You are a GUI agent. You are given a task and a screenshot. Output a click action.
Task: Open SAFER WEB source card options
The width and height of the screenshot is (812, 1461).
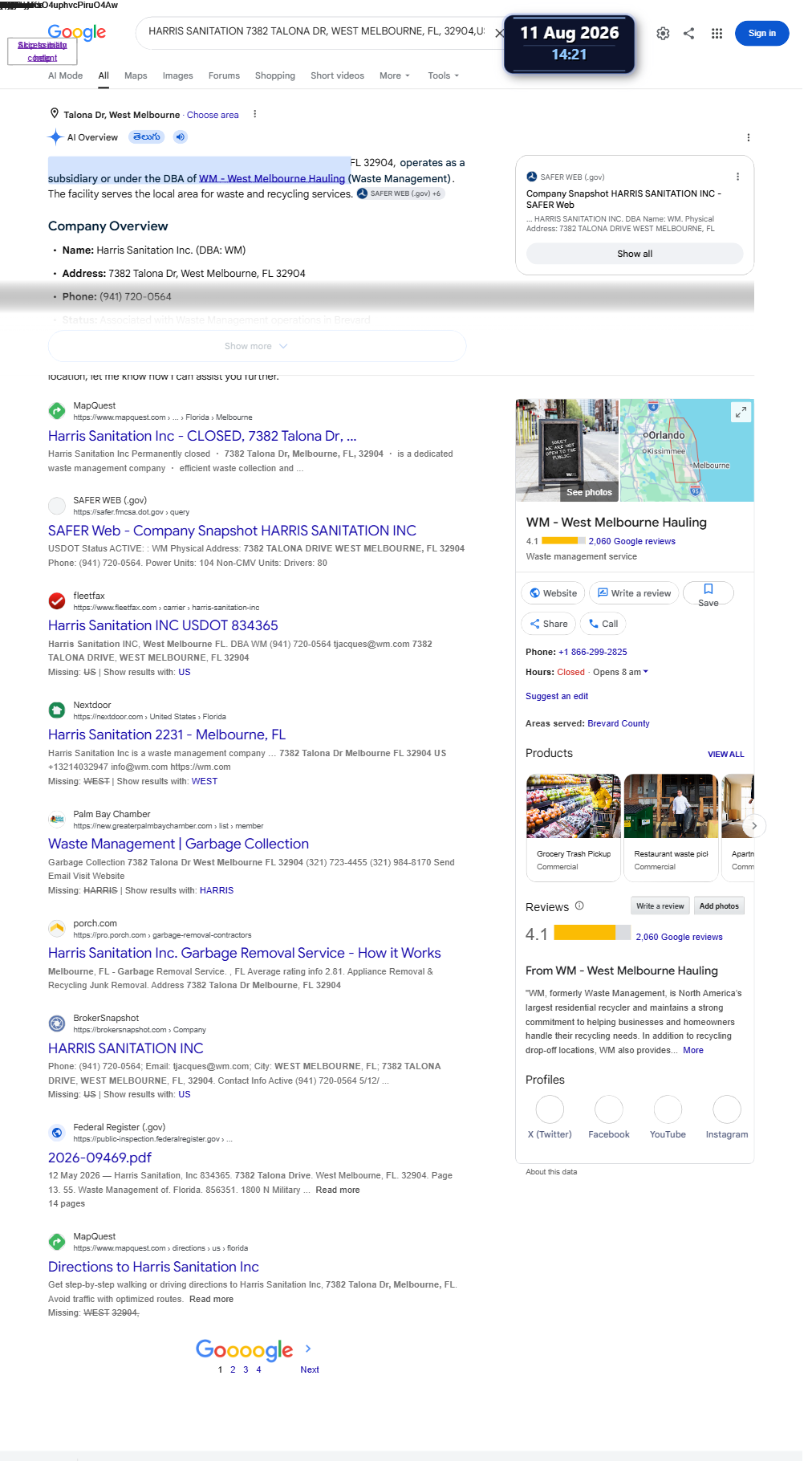click(737, 177)
